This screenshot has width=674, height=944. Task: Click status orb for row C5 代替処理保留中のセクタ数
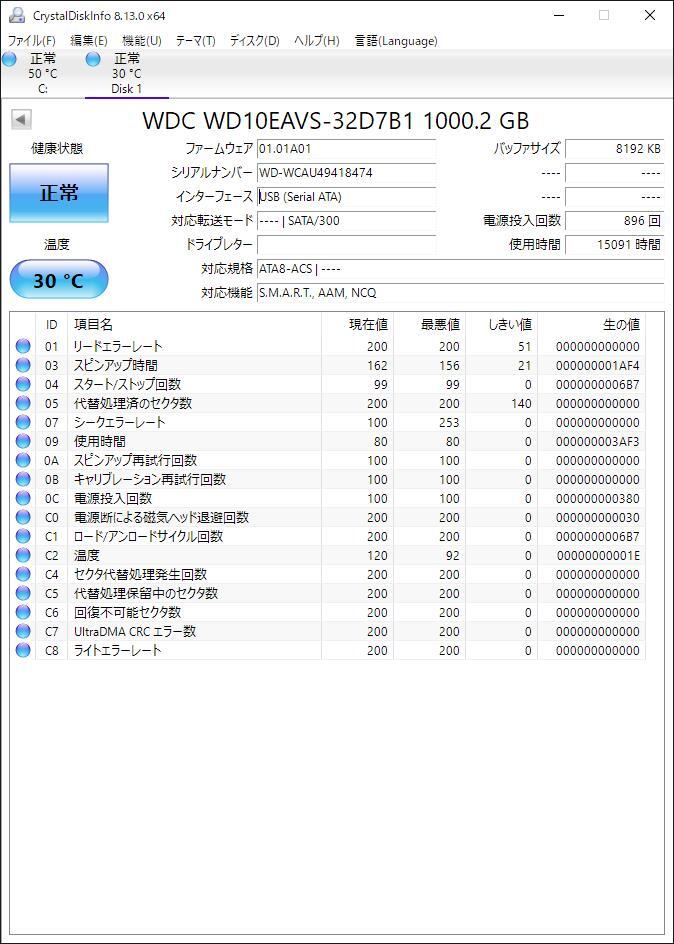tap(23, 593)
